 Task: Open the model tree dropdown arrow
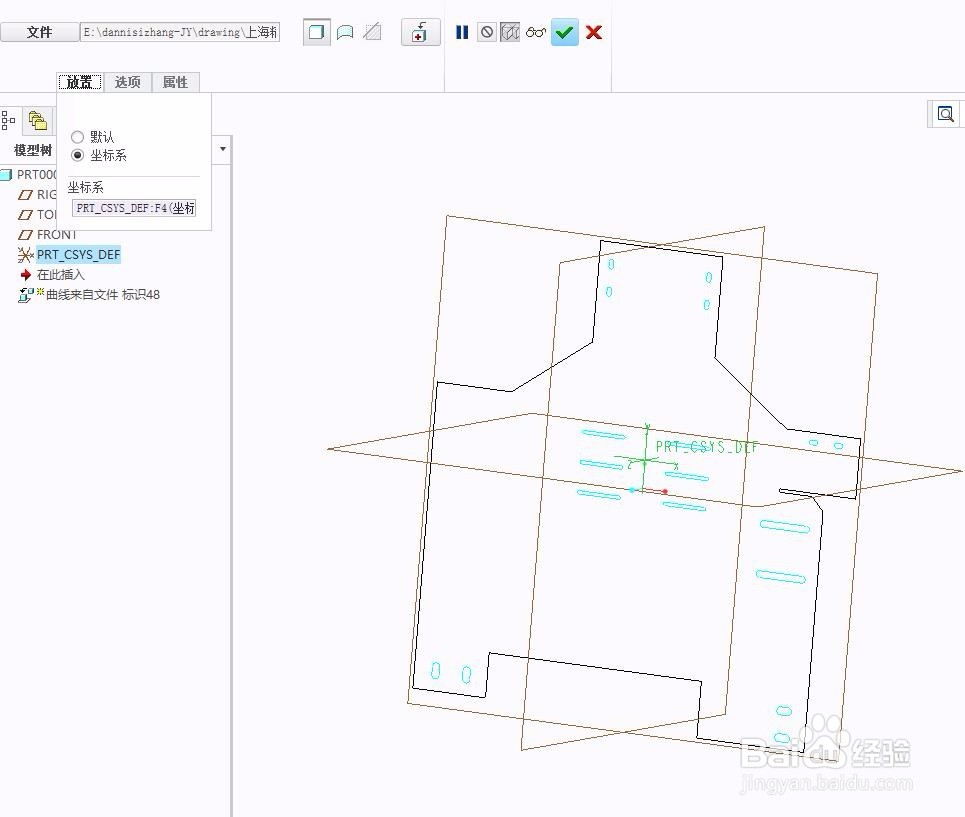point(223,149)
